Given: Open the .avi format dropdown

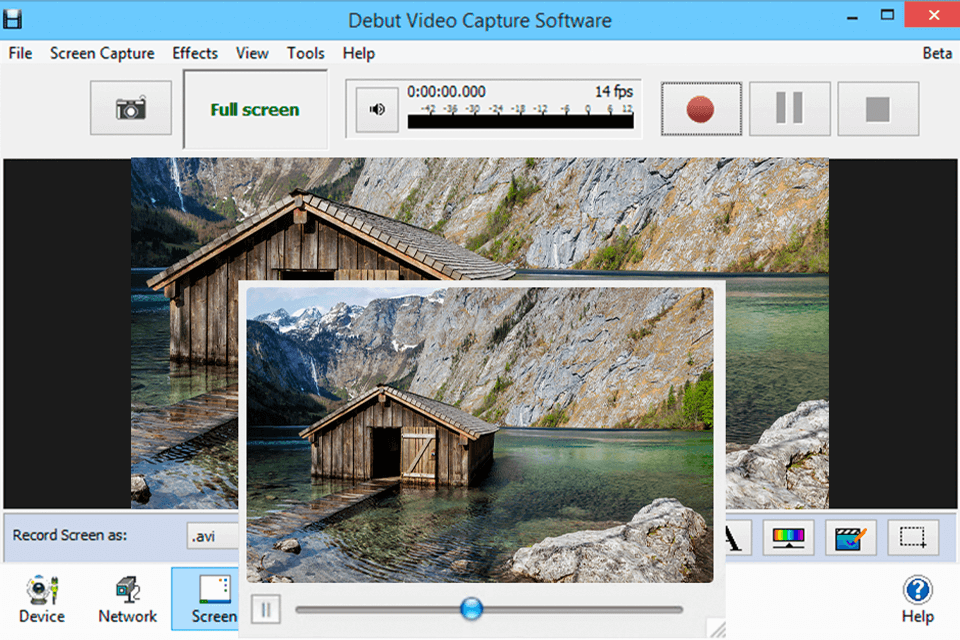Looking at the screenshot, I should click(x=212, y=536).
